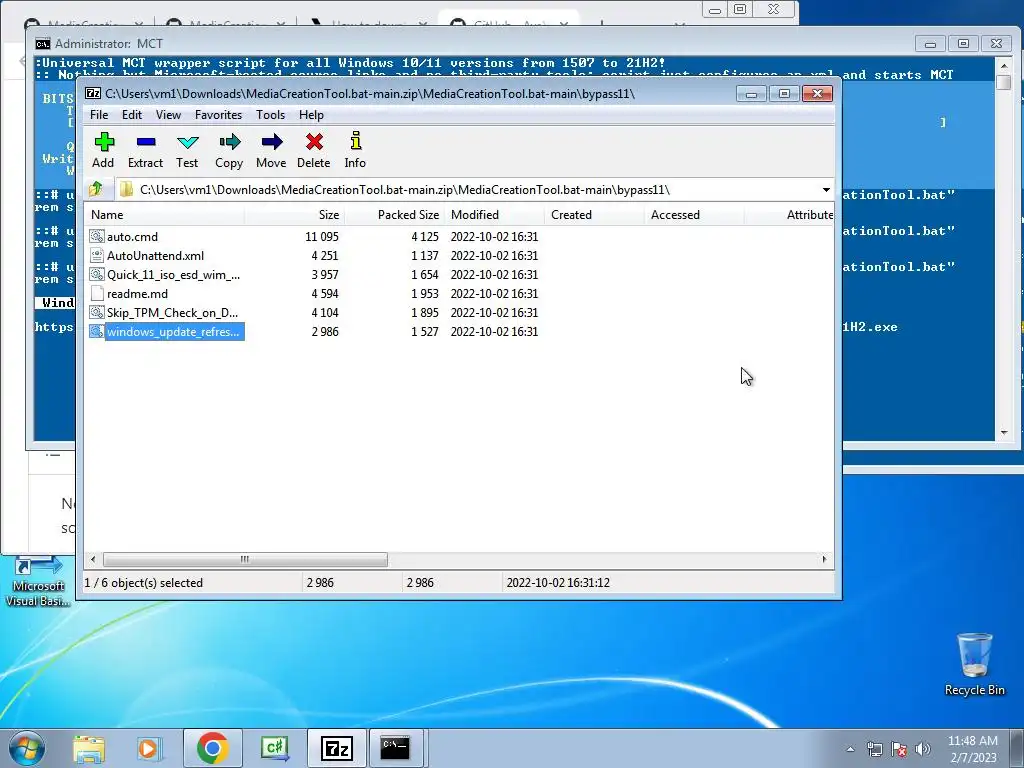Click packed size 1 527 of windows_update_refres
The width and height of the screenshot is (1024, 768).
[424, 332]
